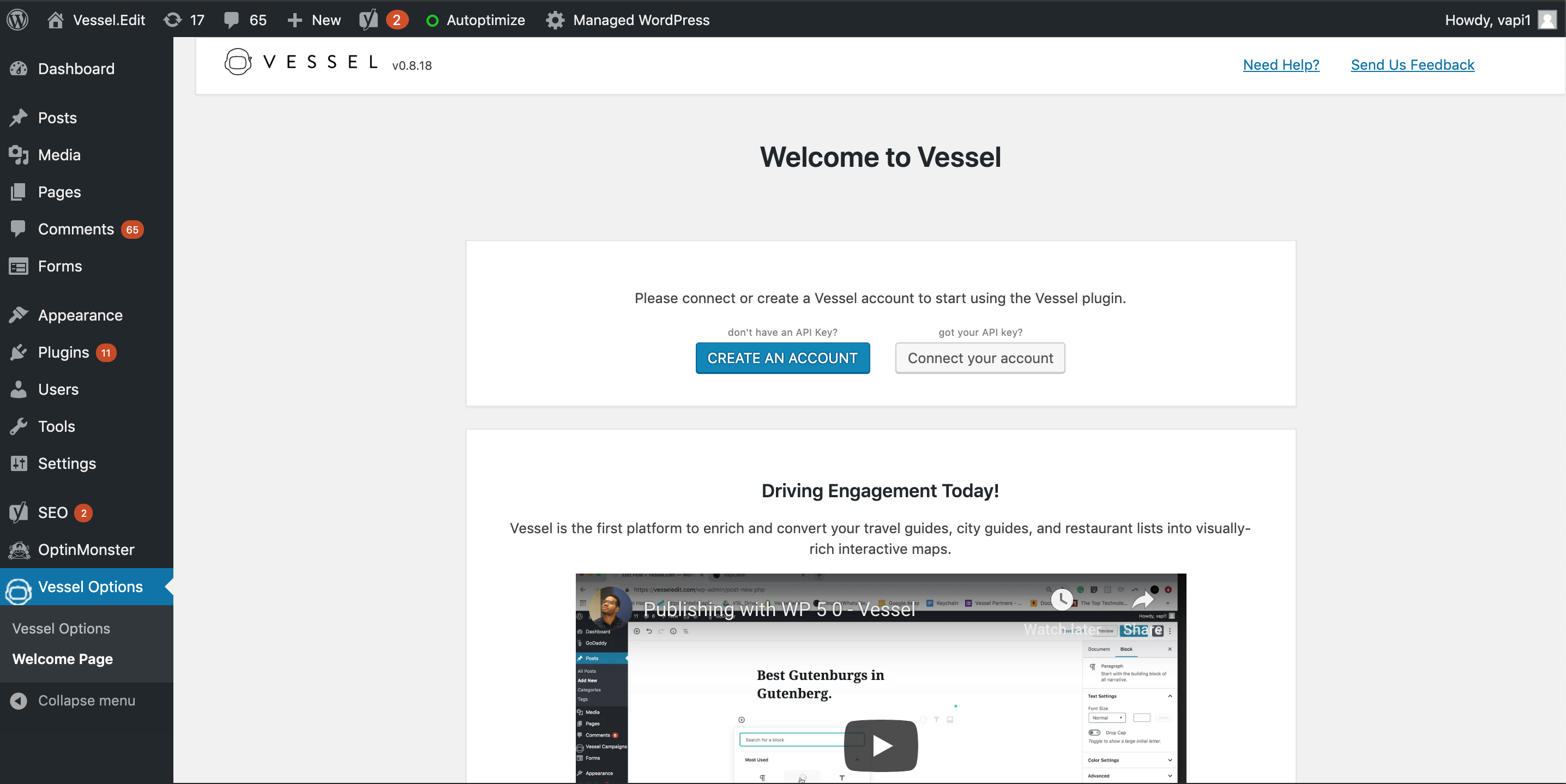Click the Welcome to Vessel heading
1566x784 pixels.
click(x=880, y=157)
